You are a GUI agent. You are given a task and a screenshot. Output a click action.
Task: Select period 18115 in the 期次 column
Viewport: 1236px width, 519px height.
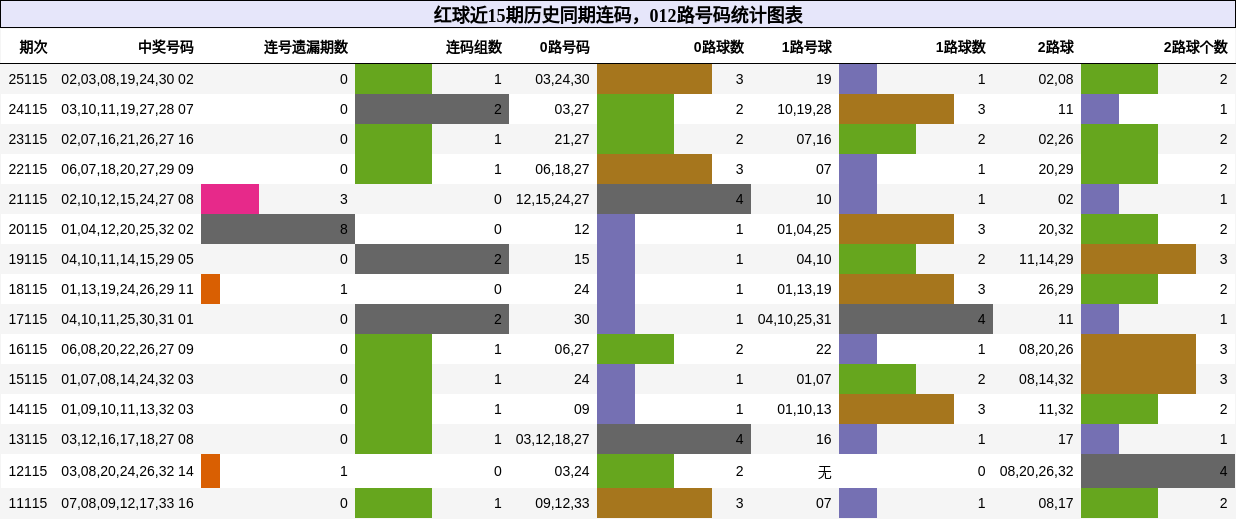[x=28, y=289]
